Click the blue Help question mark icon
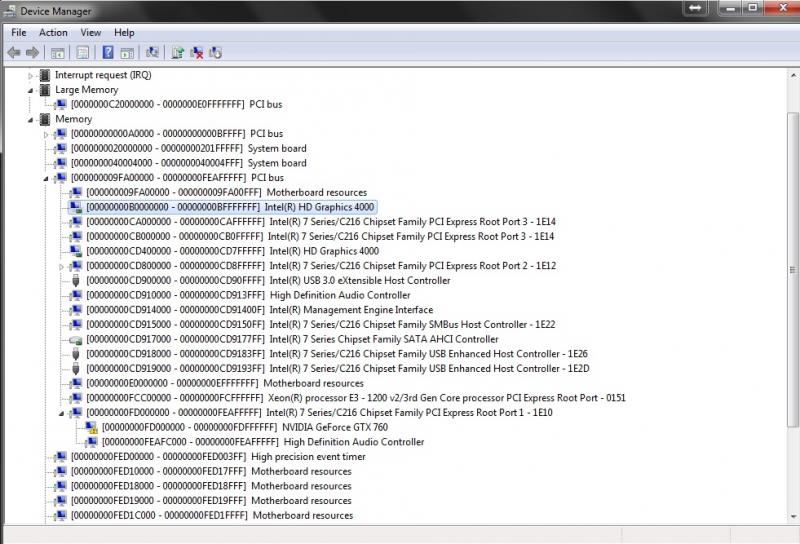This screenshot has width=800, height=544. tap(108, 52)
